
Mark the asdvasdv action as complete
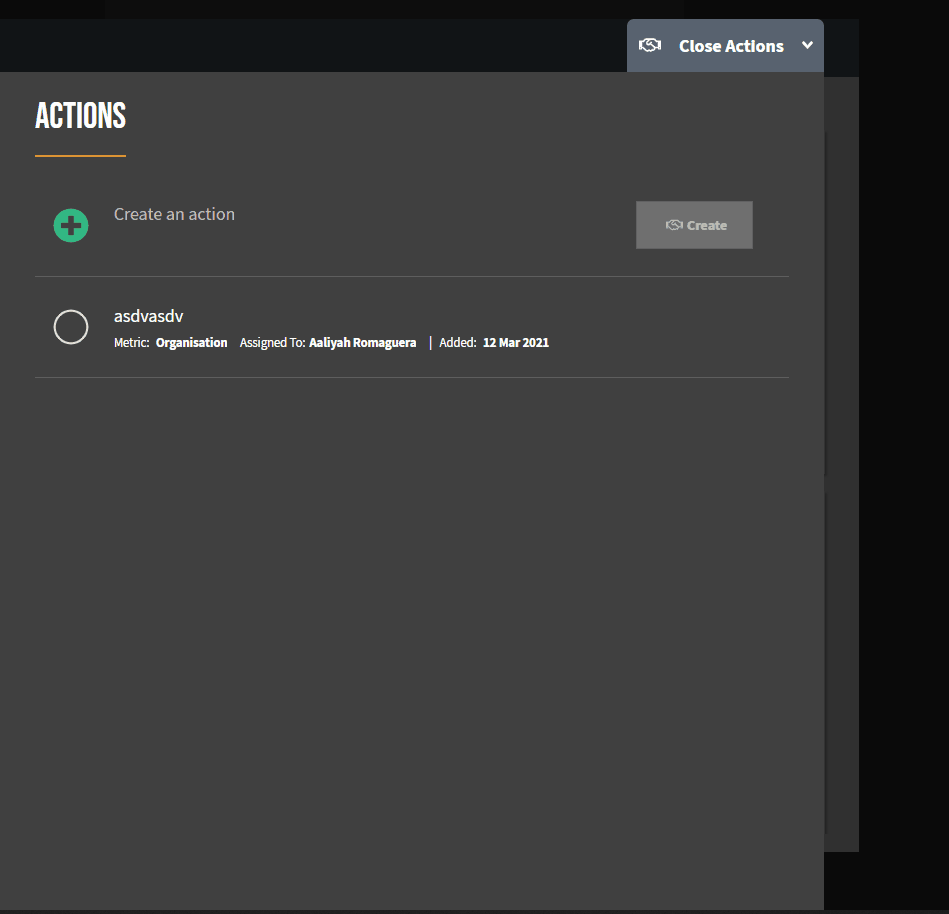(x=71, y=327)
